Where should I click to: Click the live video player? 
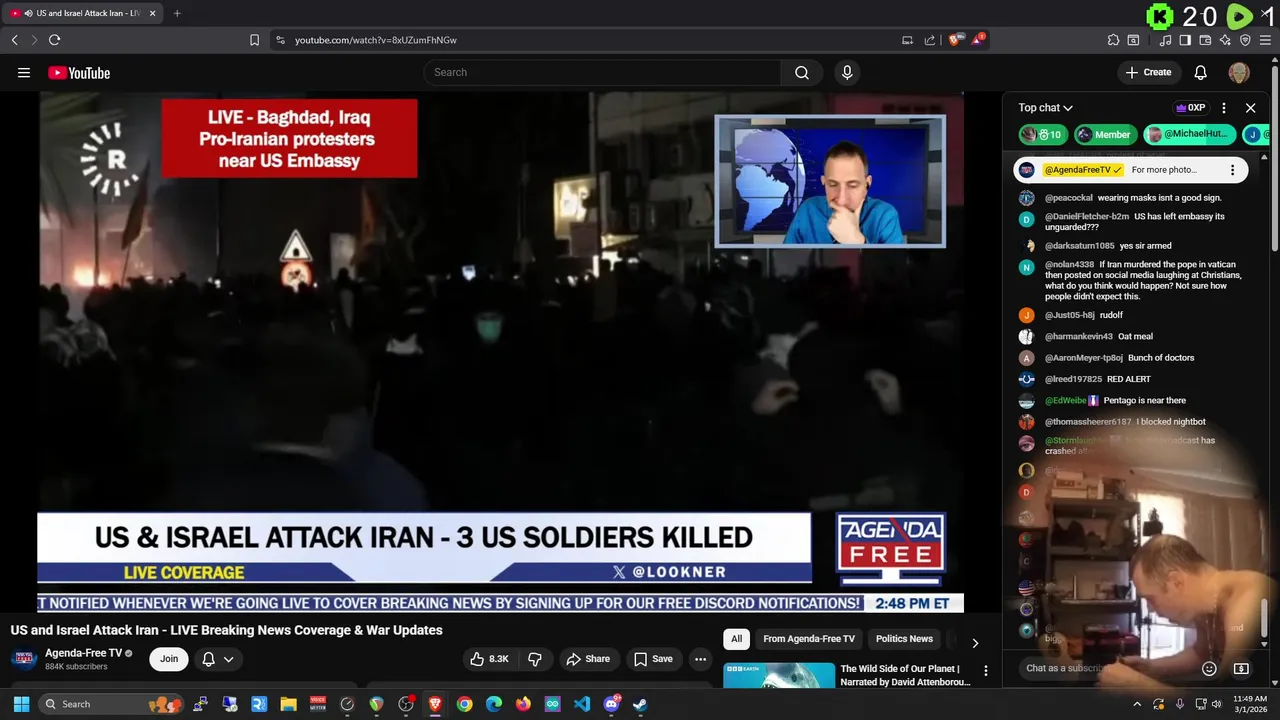[x=500, y=351]
